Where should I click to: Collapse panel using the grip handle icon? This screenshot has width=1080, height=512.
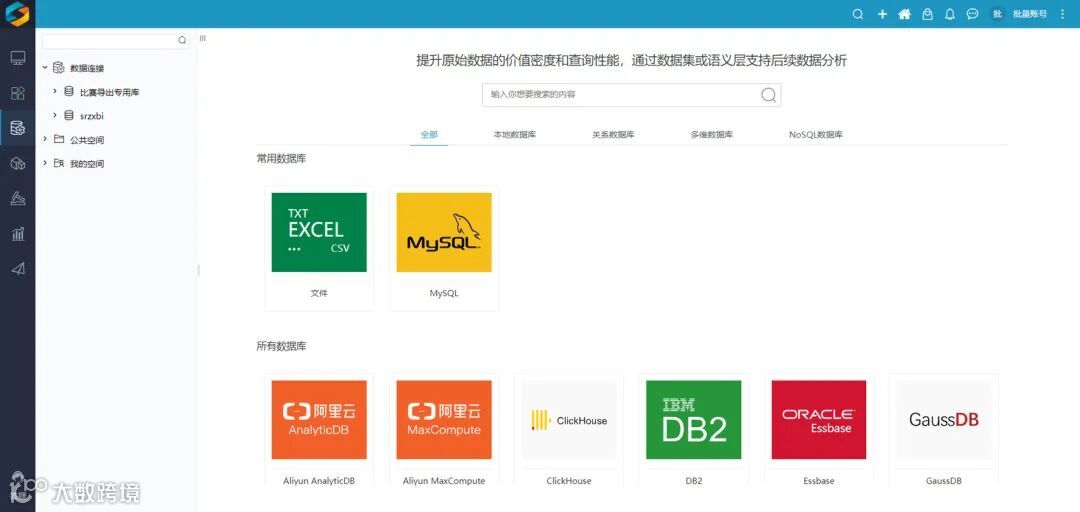(x=202, y=39)
